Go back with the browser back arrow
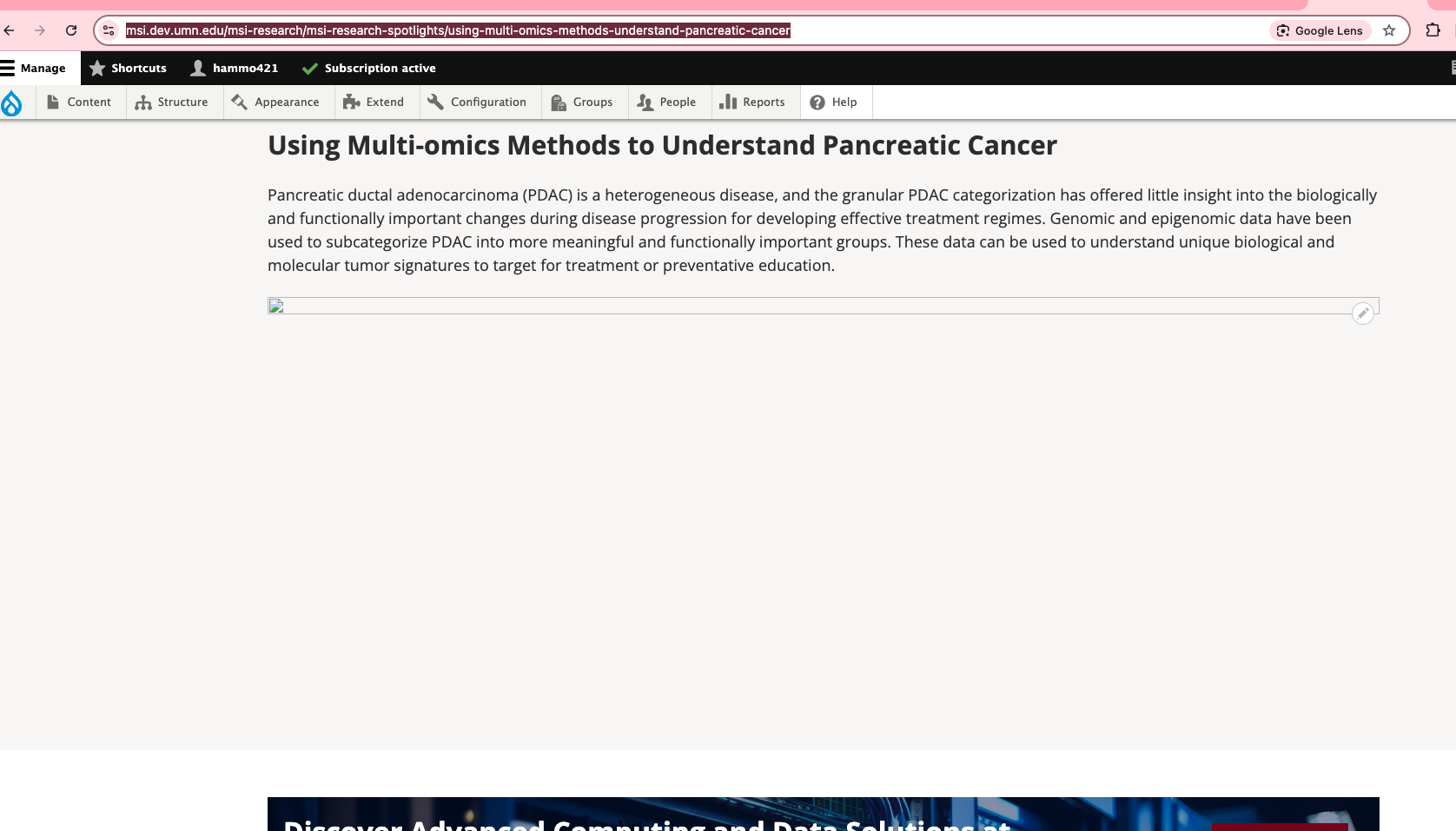Image resolution: width=1456 pixels, height=831 pixels. (10, 30)
